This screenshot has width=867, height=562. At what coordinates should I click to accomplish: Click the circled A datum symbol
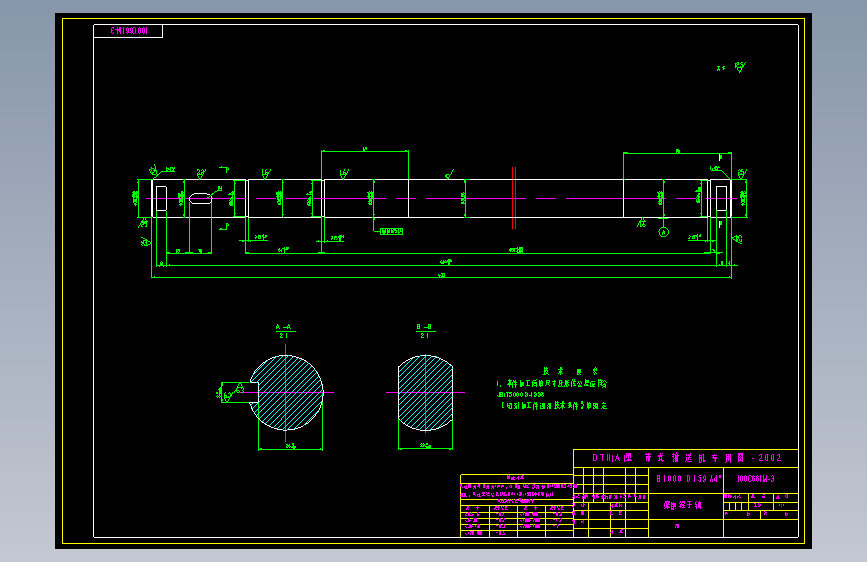point(664,232)
